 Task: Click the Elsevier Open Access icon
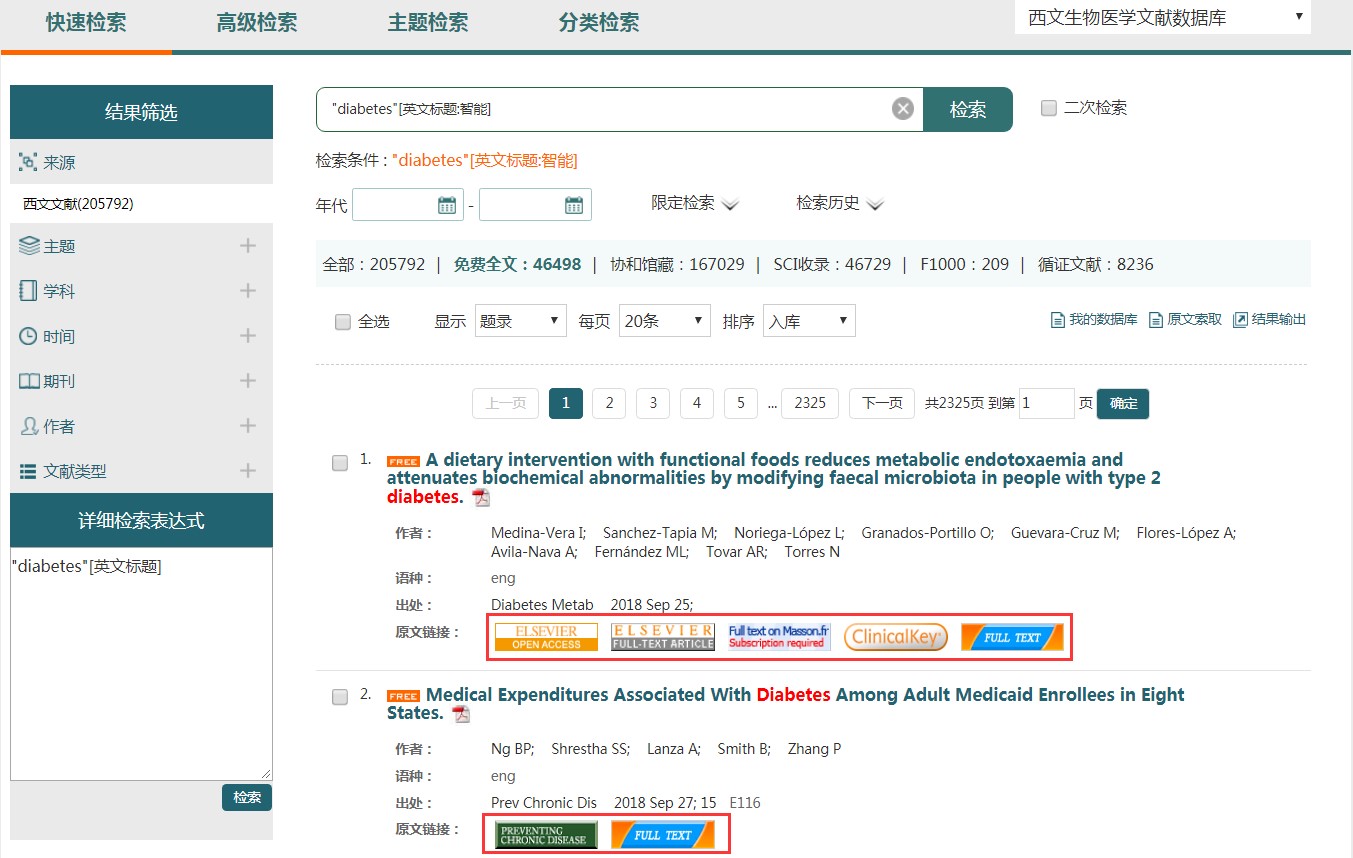pyautogui.click(x=546, y=637)
